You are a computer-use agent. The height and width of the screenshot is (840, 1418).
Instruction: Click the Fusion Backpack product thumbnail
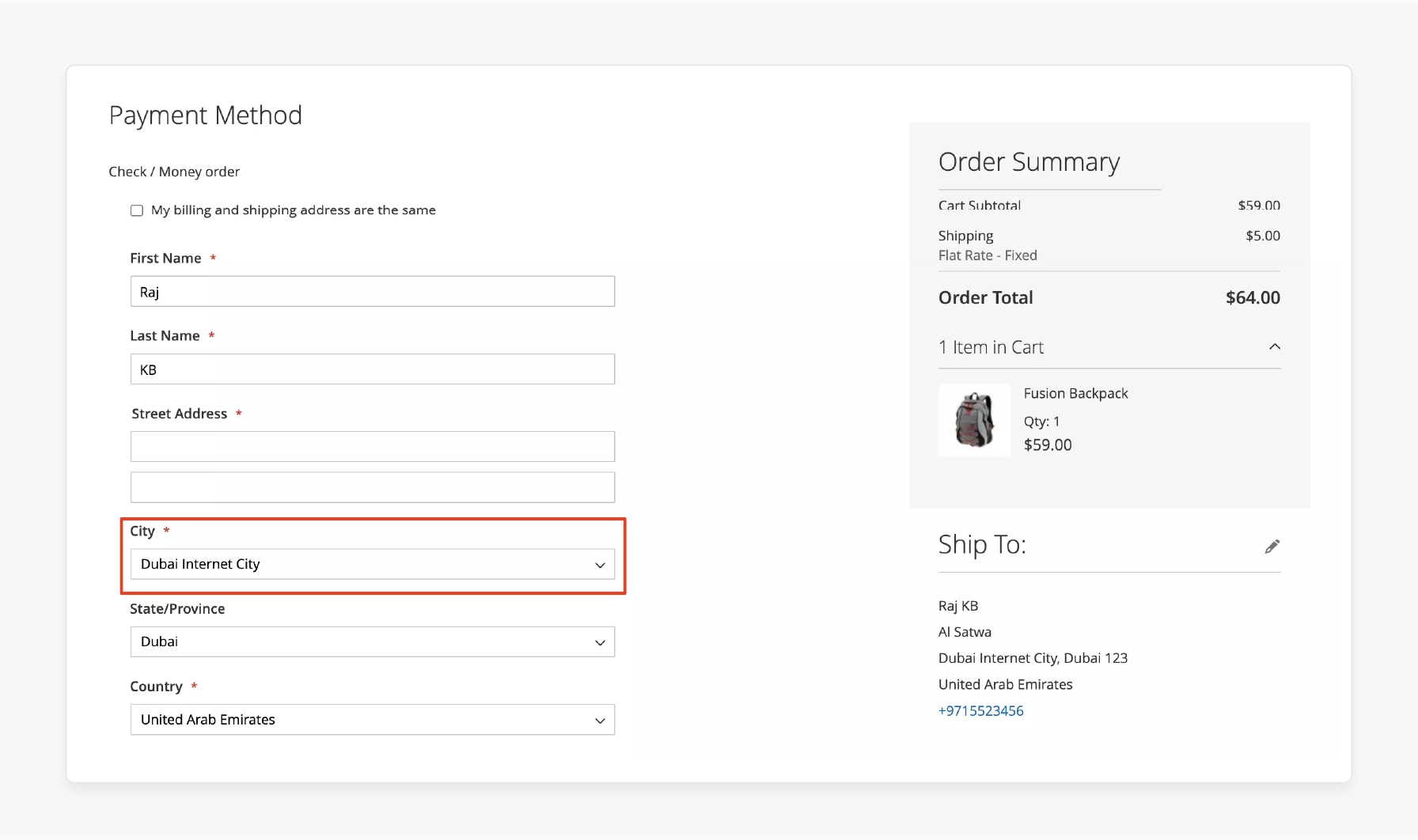pos(974,420)
